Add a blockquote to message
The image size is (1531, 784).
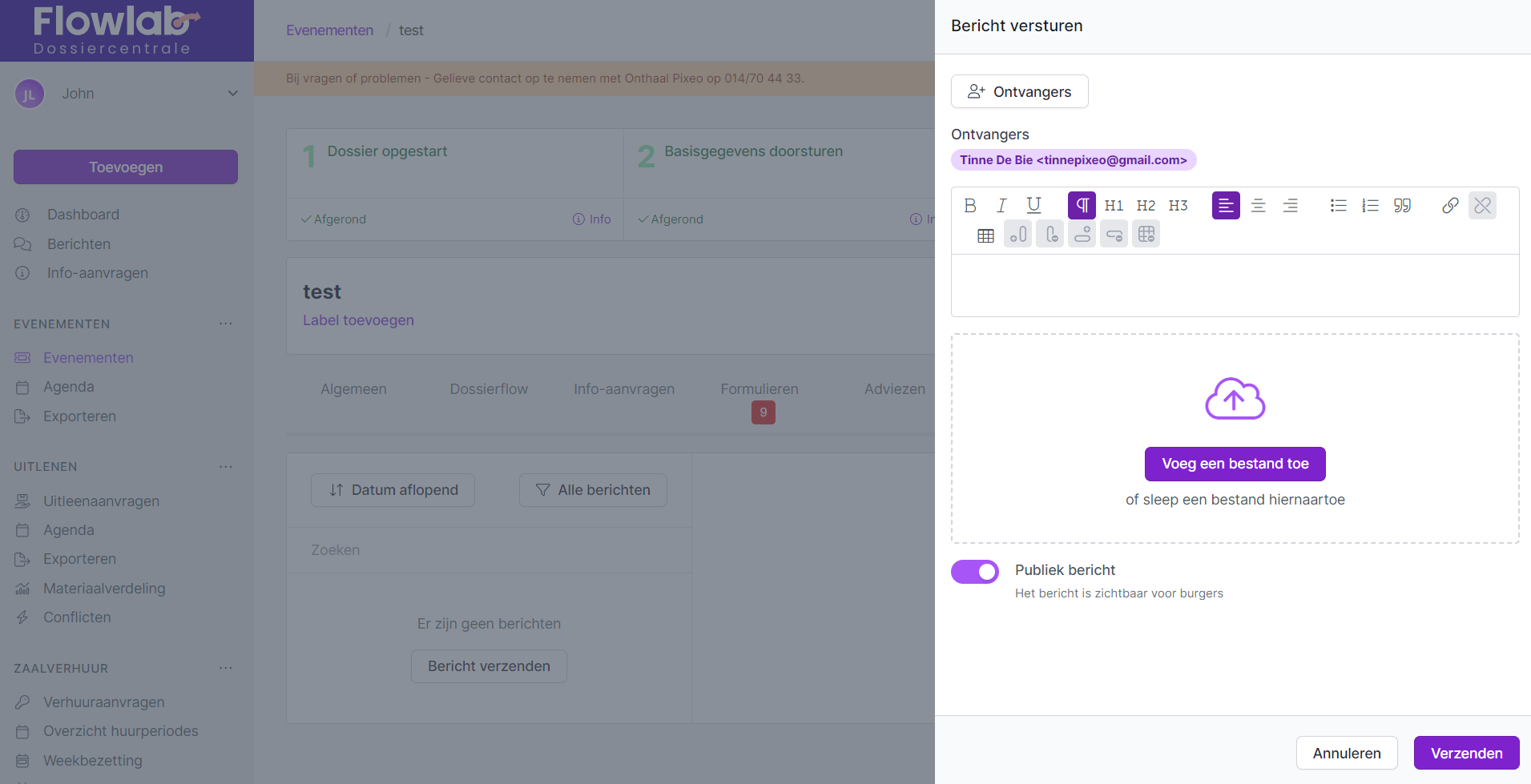point(1402,206)
